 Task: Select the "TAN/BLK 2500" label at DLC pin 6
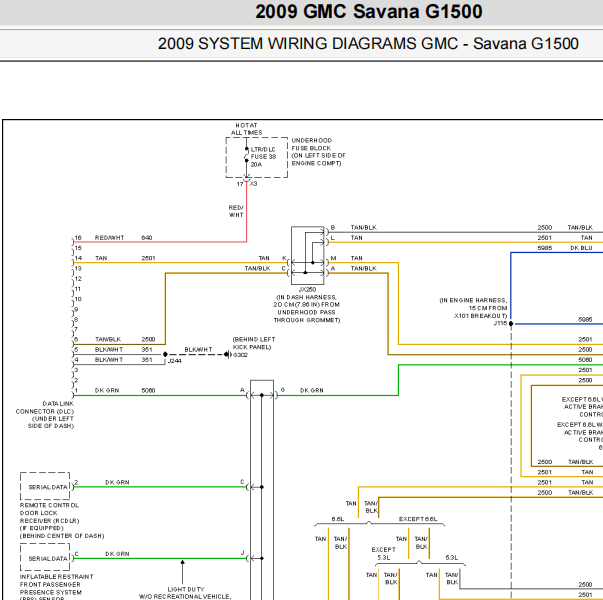tap(125, 339)
